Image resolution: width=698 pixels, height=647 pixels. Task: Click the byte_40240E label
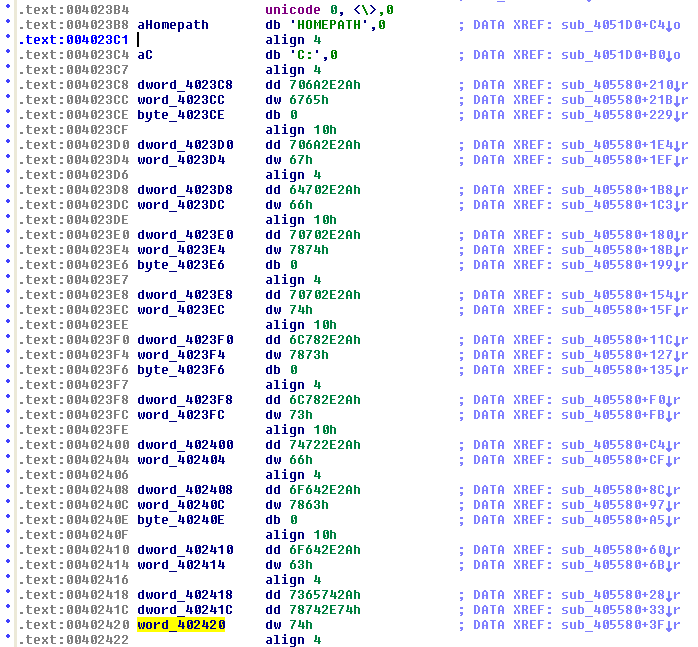[x=181, y=520]
